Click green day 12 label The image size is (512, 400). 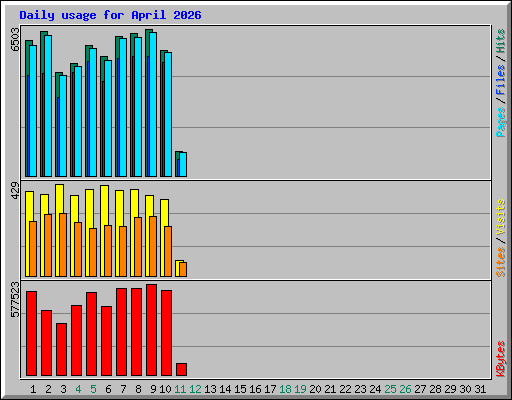195,389
